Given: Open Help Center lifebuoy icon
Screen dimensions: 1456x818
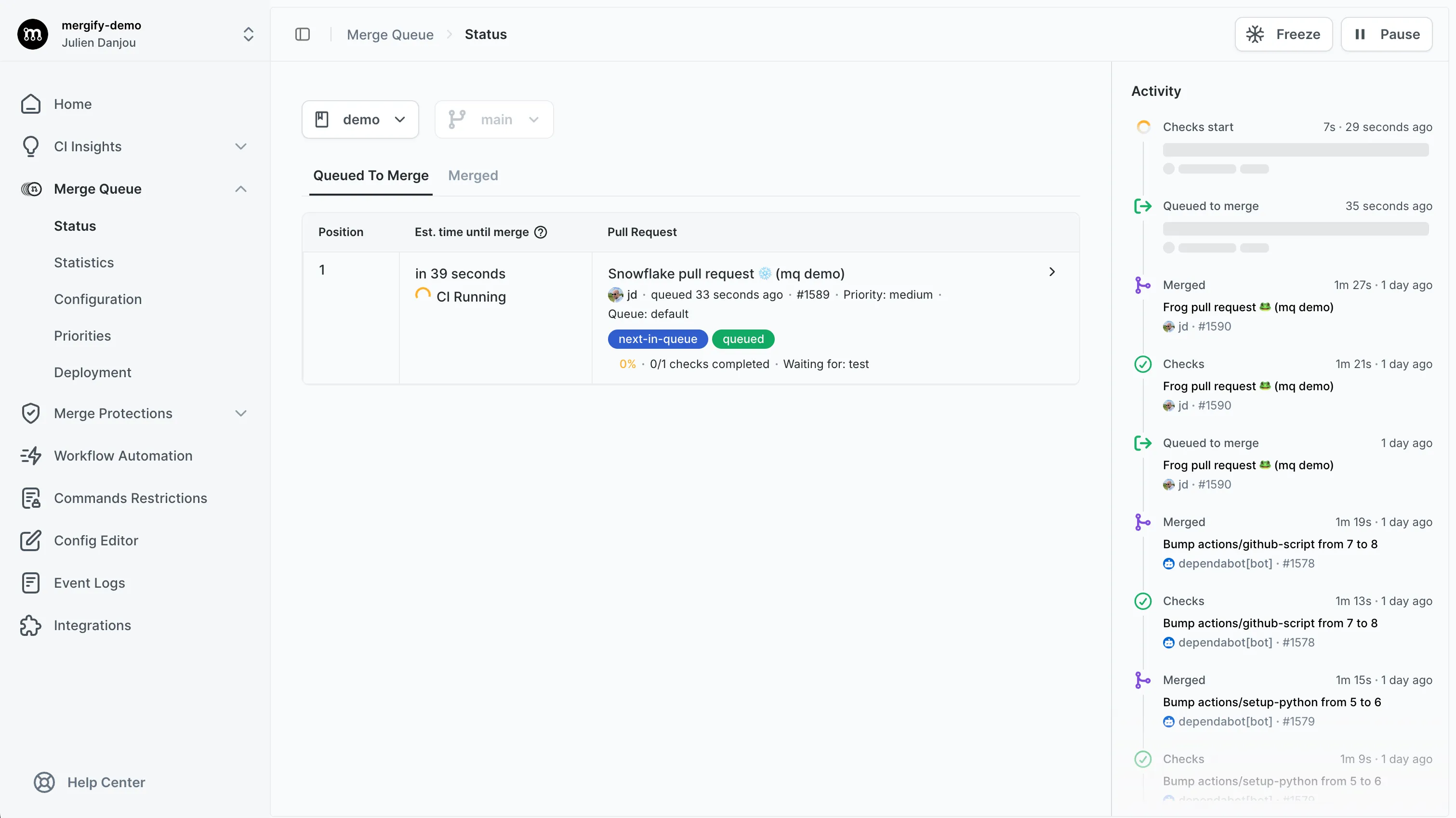Looking at the screenshot, I should coord(44,782).
